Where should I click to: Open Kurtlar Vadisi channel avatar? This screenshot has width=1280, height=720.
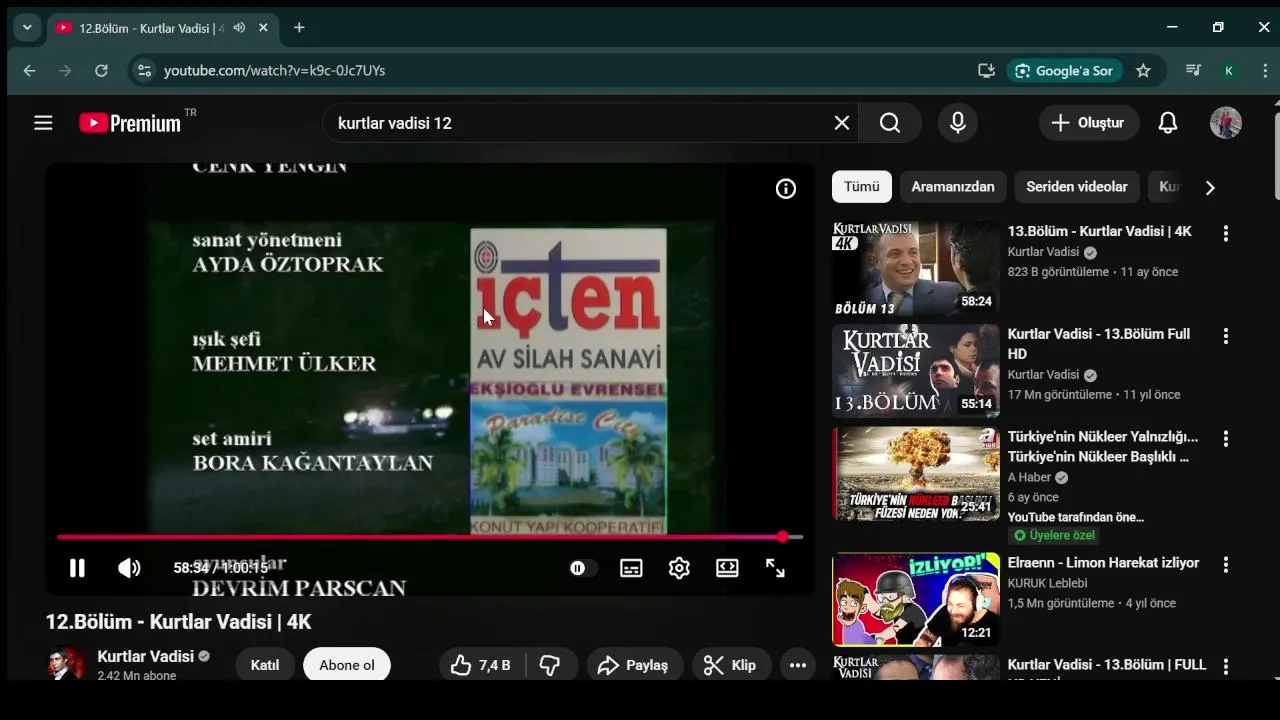pyautogui.click(x=66, y=664)
